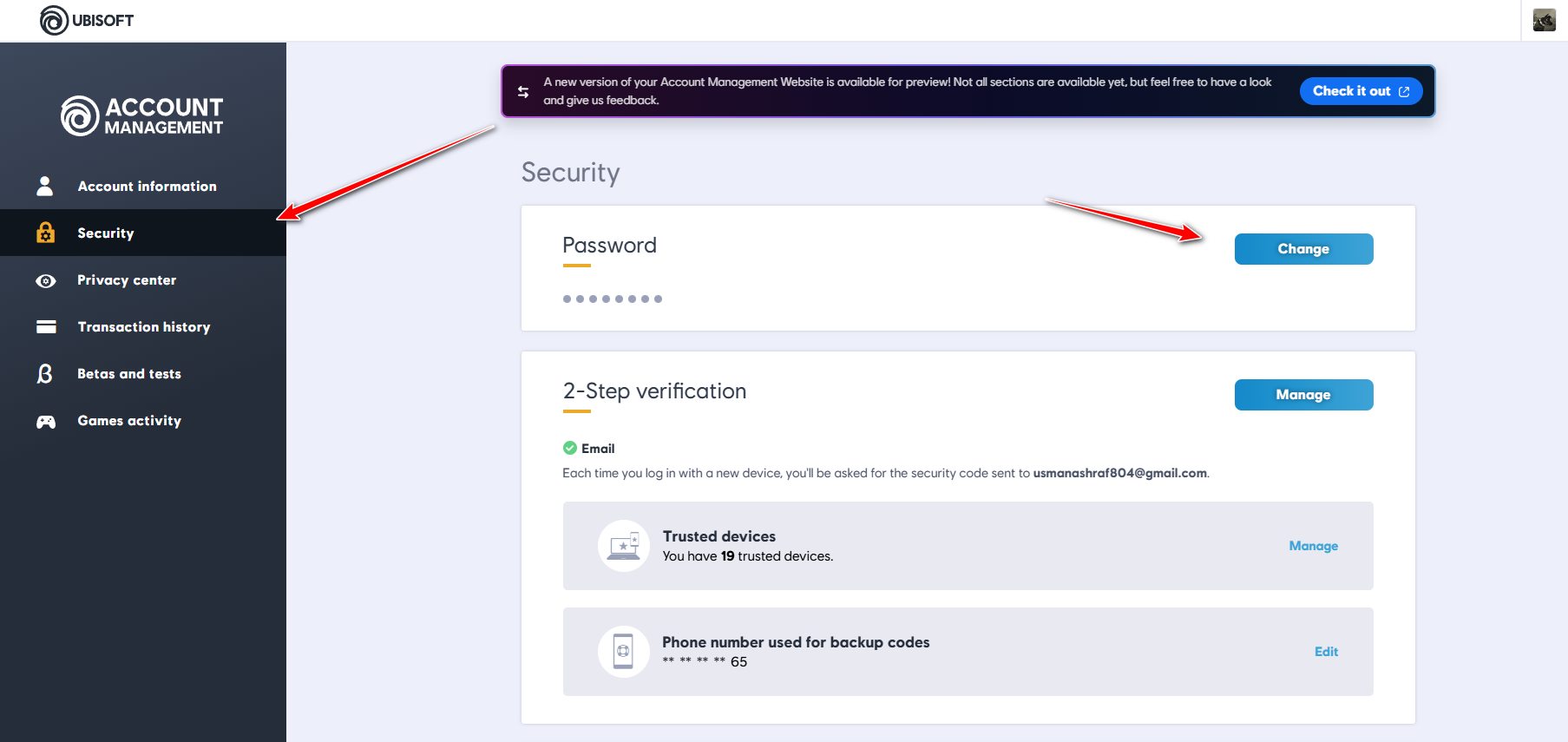Open the user avatar profile menu
Viewport: 1568px width, 742px height.
(x=1544, y=20)
